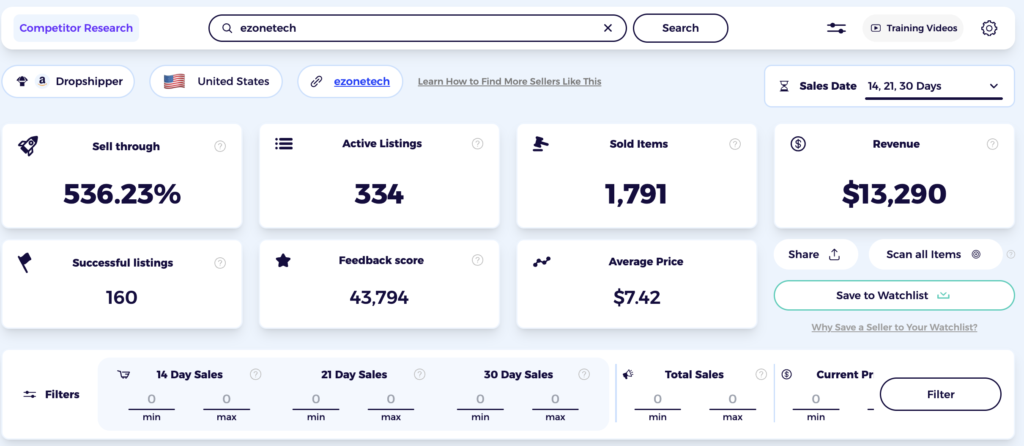This screenshot has height=446, width=1024.
Task: Click the 160 successful listings value
Action: 122,298
